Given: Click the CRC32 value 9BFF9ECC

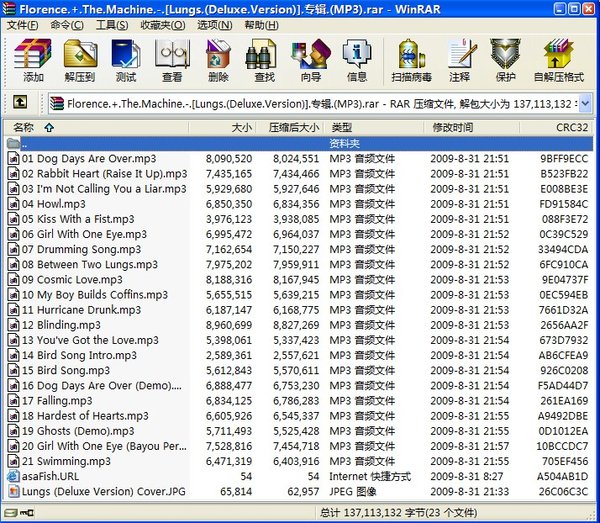Looking at the screenshot, I should [x=564, y=159].
